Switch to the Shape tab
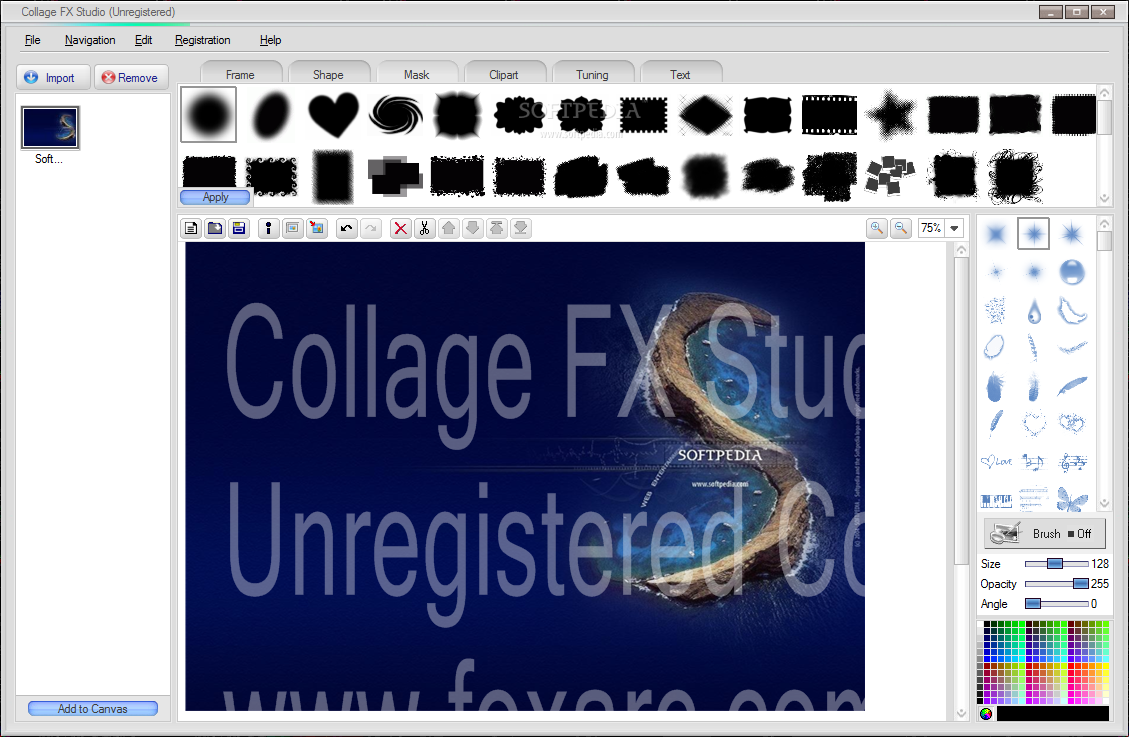1129x737 pixels. click(x=328, y=74)
